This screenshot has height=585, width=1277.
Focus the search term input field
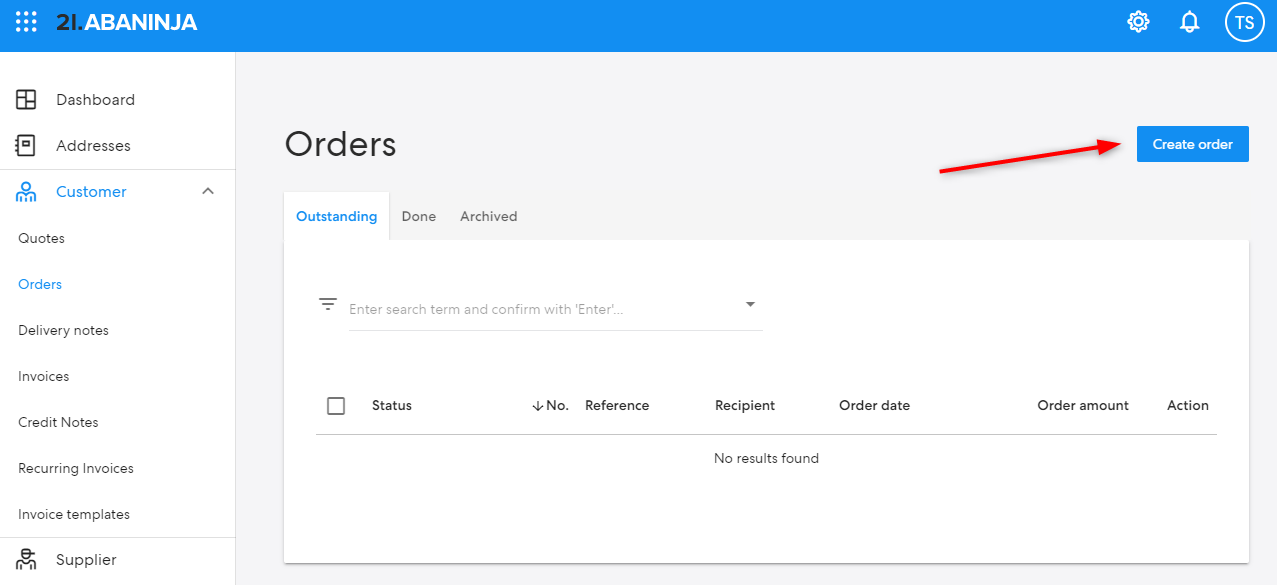543,309
